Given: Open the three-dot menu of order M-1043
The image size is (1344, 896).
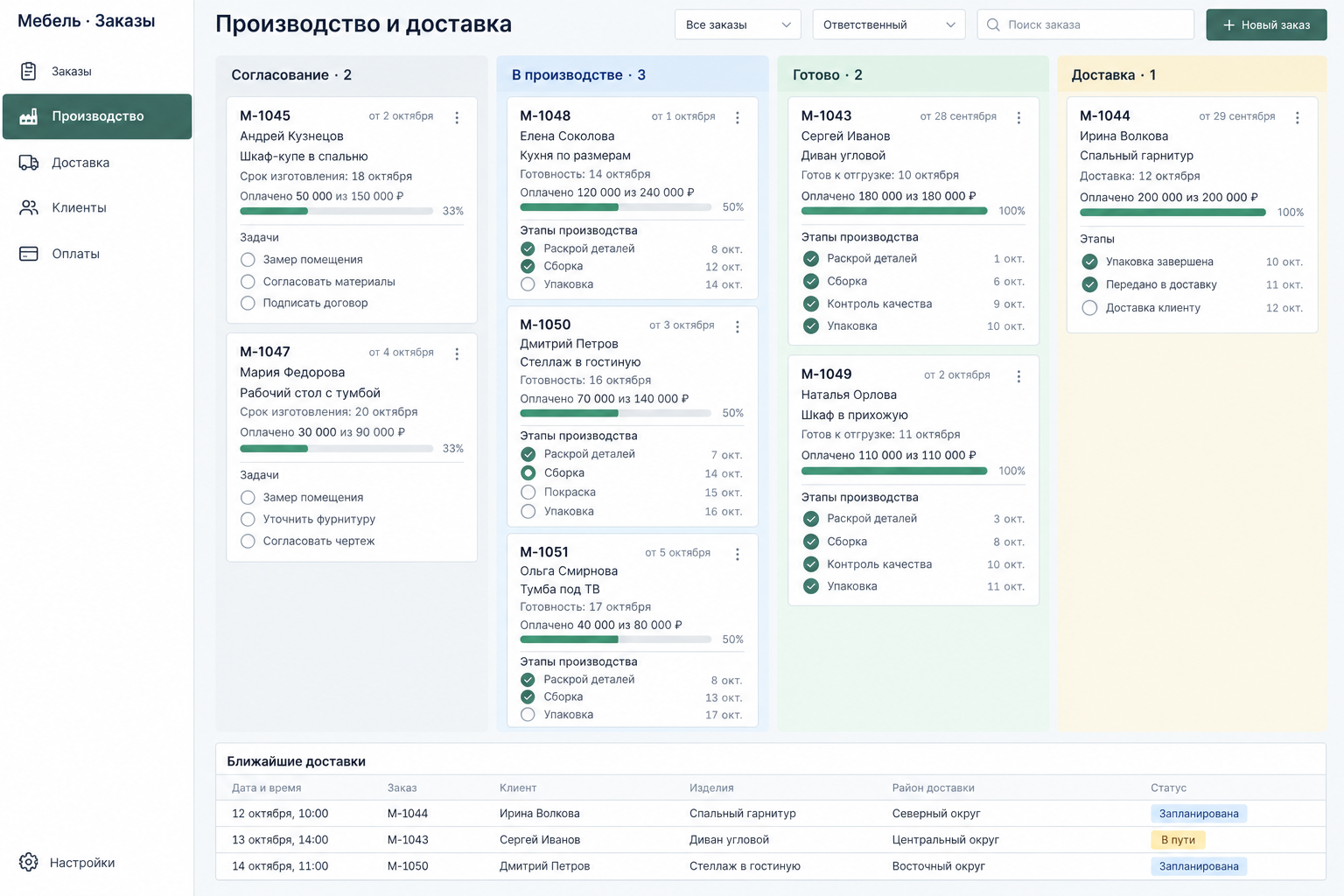Looking at the screenshot, I should pyautogui.click(x=1018, y=117).
